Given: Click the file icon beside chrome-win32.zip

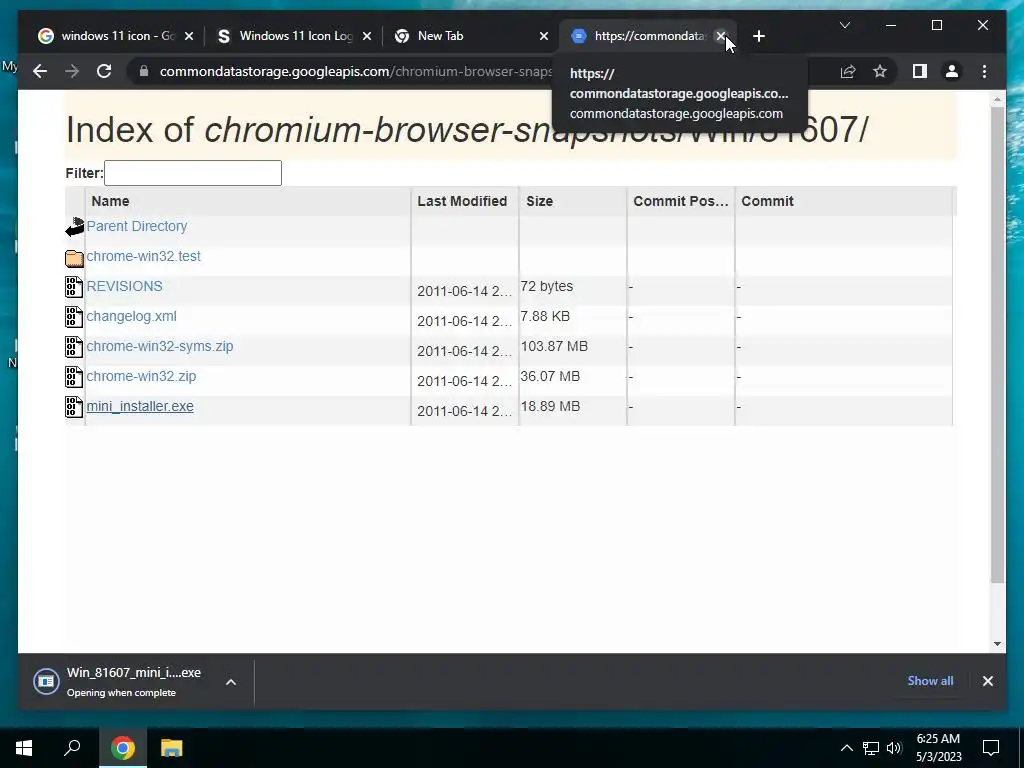Looking at the screenshot, I should click(x=74, y=377).
